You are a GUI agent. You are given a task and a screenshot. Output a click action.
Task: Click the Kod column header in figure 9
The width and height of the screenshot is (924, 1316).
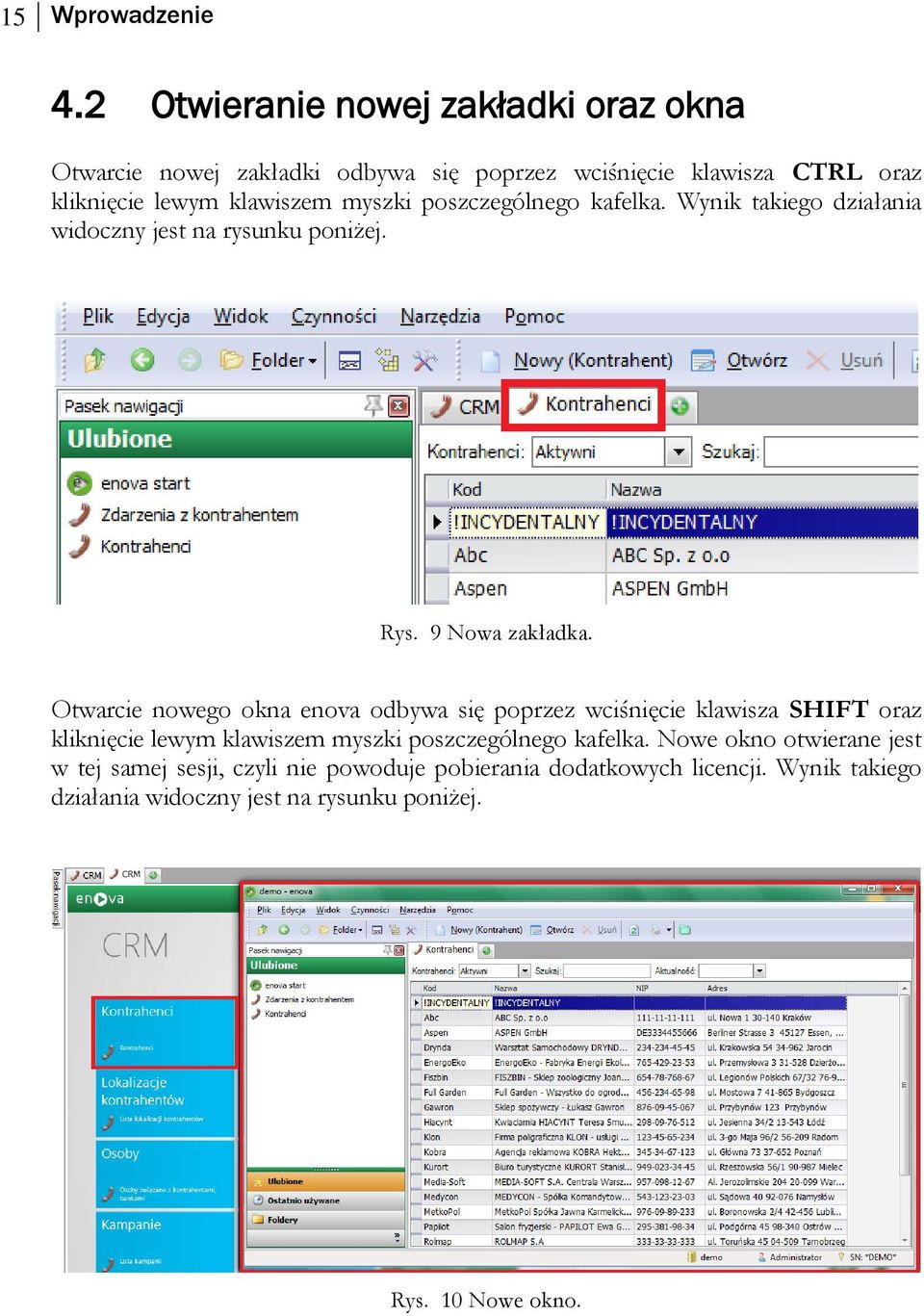526,489
